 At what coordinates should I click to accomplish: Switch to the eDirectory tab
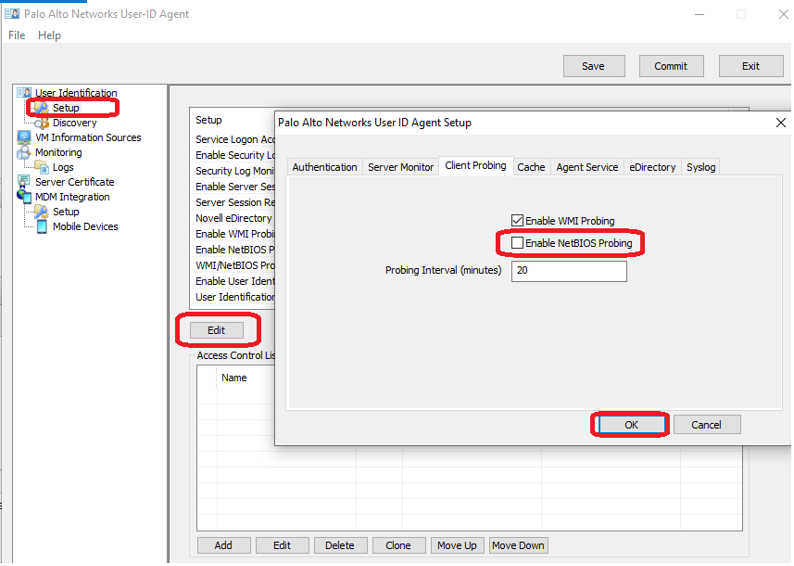click(x=653, y=167)
